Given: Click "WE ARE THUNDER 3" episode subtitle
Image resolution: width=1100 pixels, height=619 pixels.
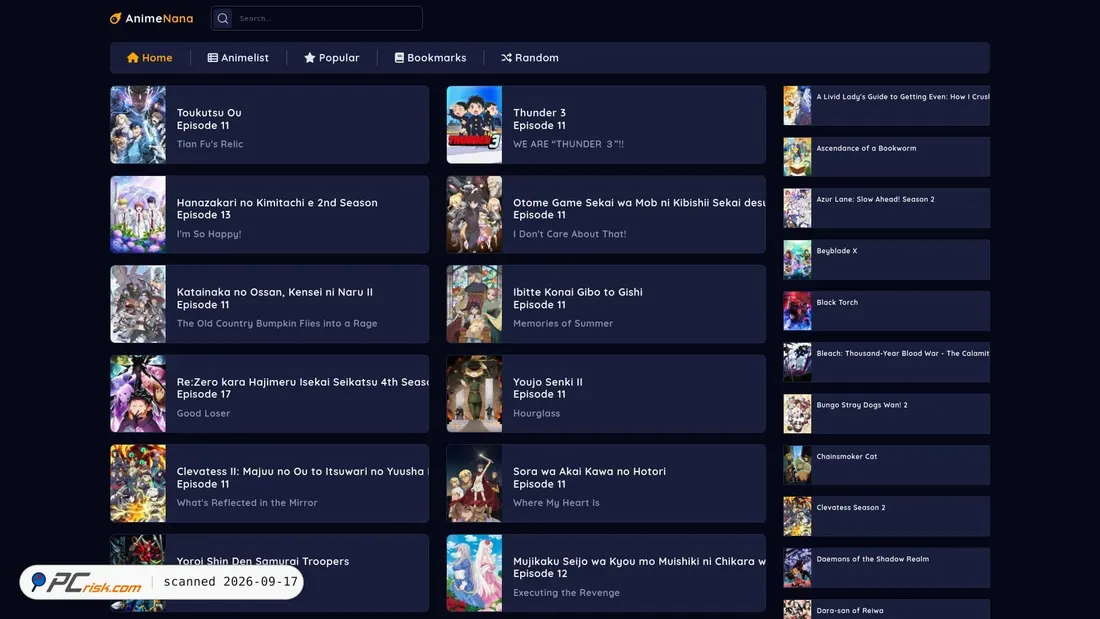Looking at the screenshot, I should pos(568,144).
